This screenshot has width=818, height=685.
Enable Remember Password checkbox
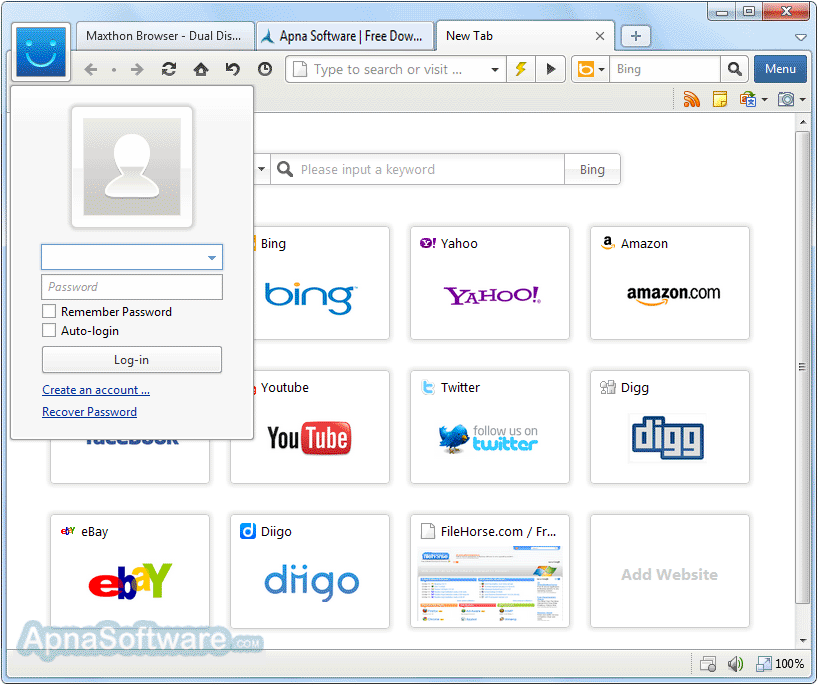tap(49, 311)
